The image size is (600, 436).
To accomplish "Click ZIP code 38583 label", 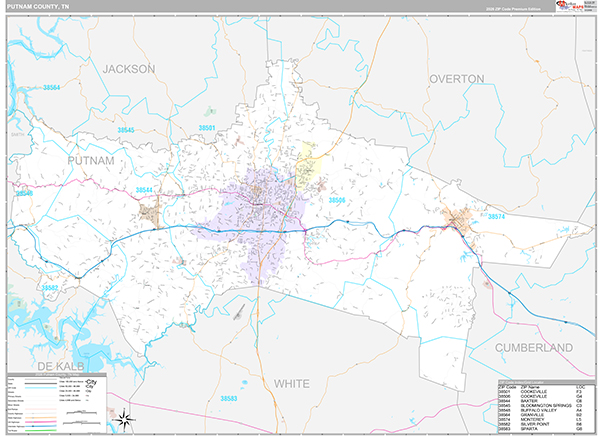I will (228, 399).
